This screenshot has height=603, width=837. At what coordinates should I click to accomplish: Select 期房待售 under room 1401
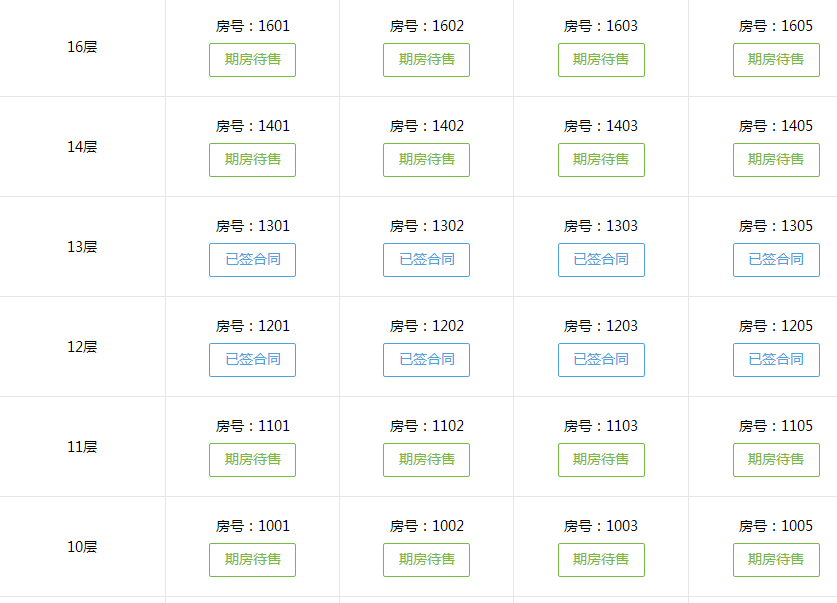(x=252, y=160)
